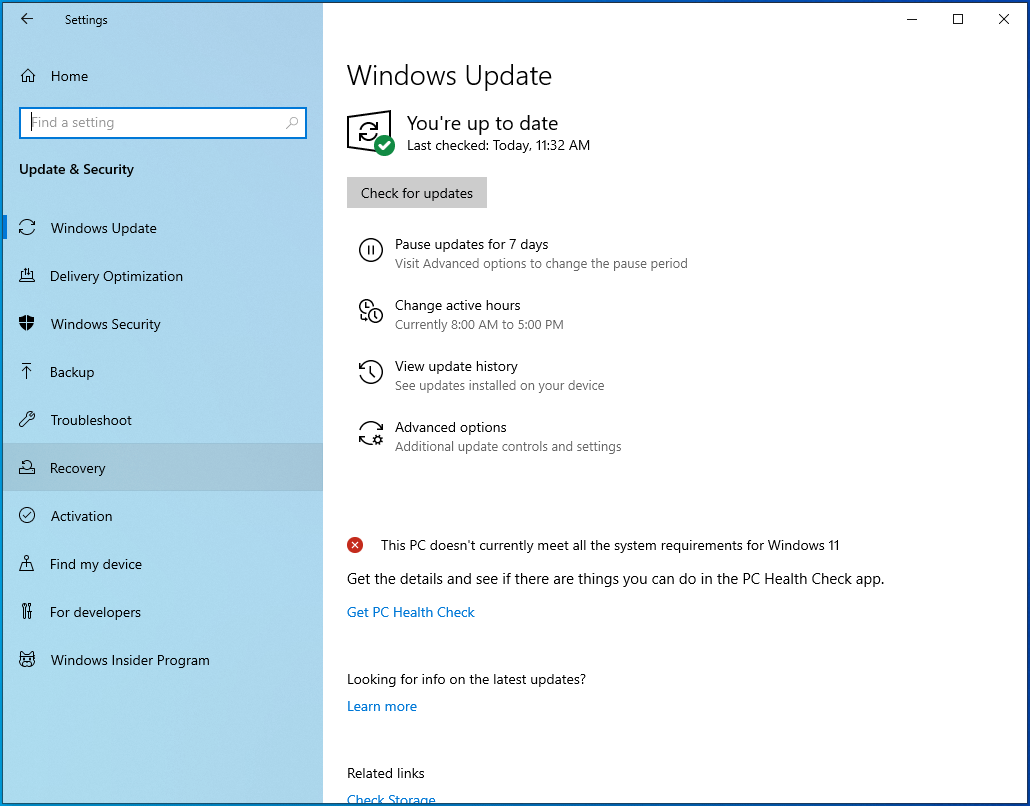
Task: Click the Find my device person icon
Action: click(26, 564)
